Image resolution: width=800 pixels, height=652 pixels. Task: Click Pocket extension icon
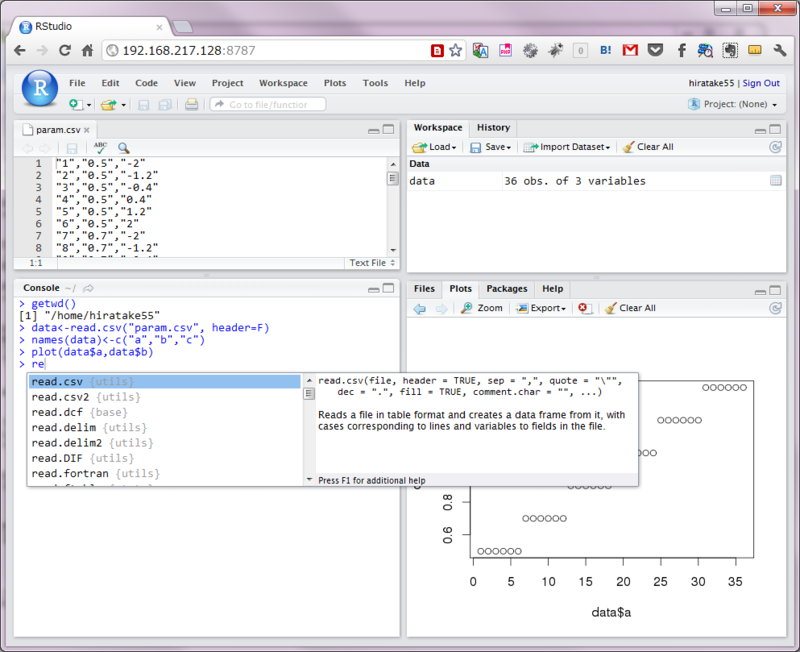[x=655, y=50]
